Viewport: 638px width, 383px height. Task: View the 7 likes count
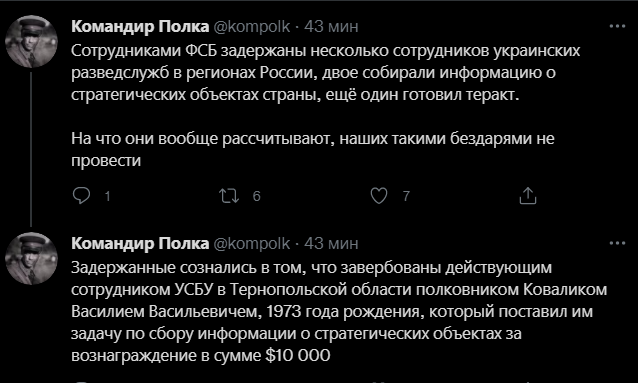[x=406, y=197]
